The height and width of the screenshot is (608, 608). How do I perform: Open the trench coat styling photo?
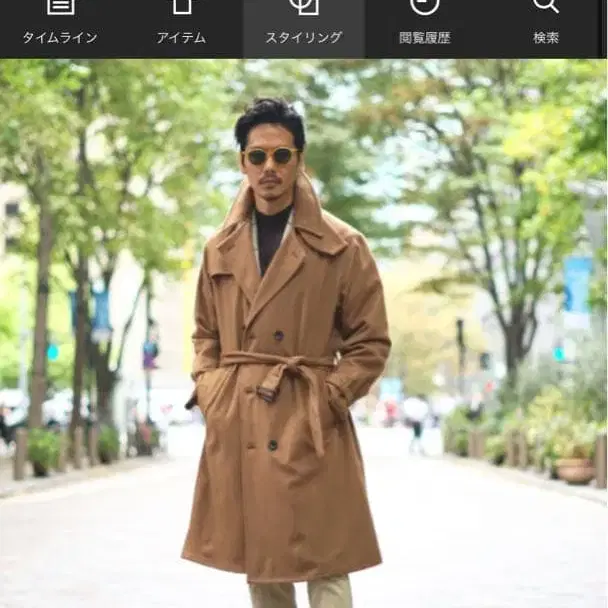pyautogui.click(x=304, y=333)
